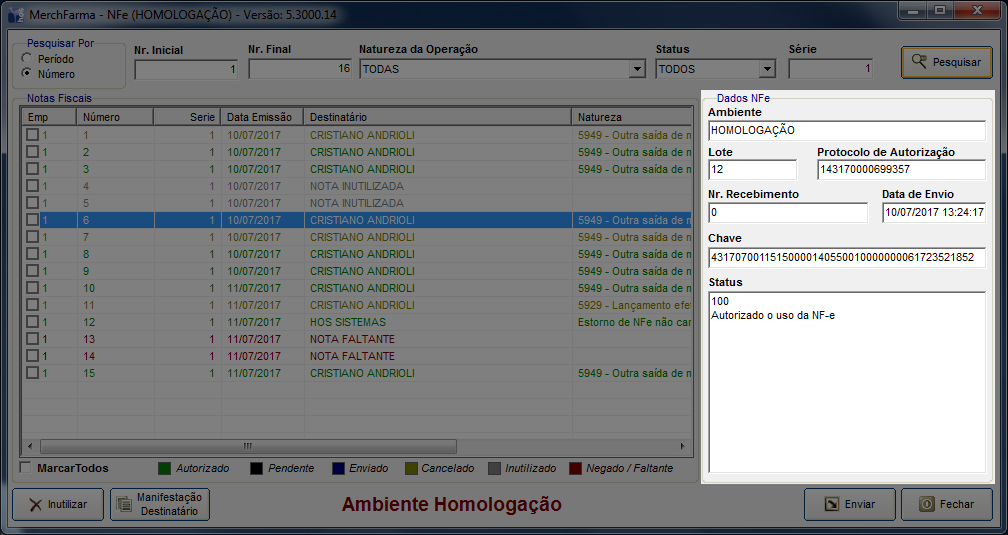The image size is (1008, 535).
Task: Sort by the Data Emissão column header
Action: point(261,117)
